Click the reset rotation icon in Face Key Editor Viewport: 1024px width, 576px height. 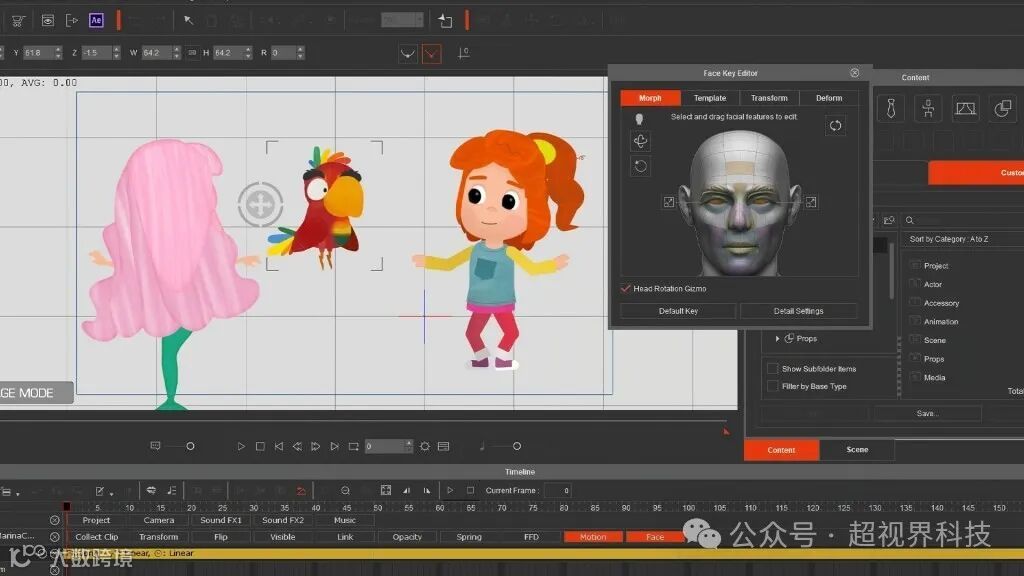[x=641, y=166]
